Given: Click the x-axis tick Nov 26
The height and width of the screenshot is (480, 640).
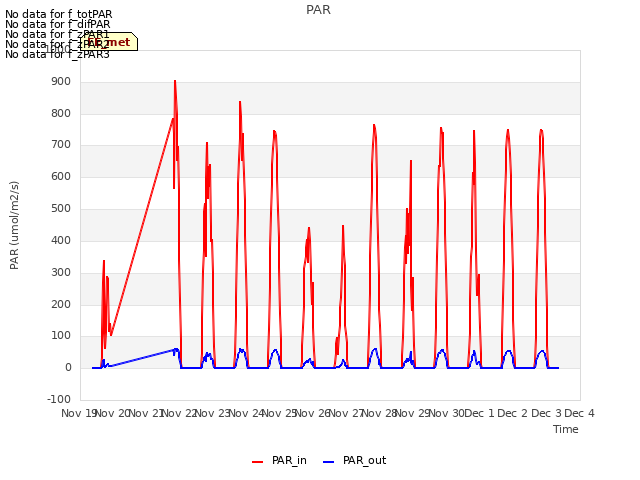Looking at the screenshot, I should click(313, 413).
